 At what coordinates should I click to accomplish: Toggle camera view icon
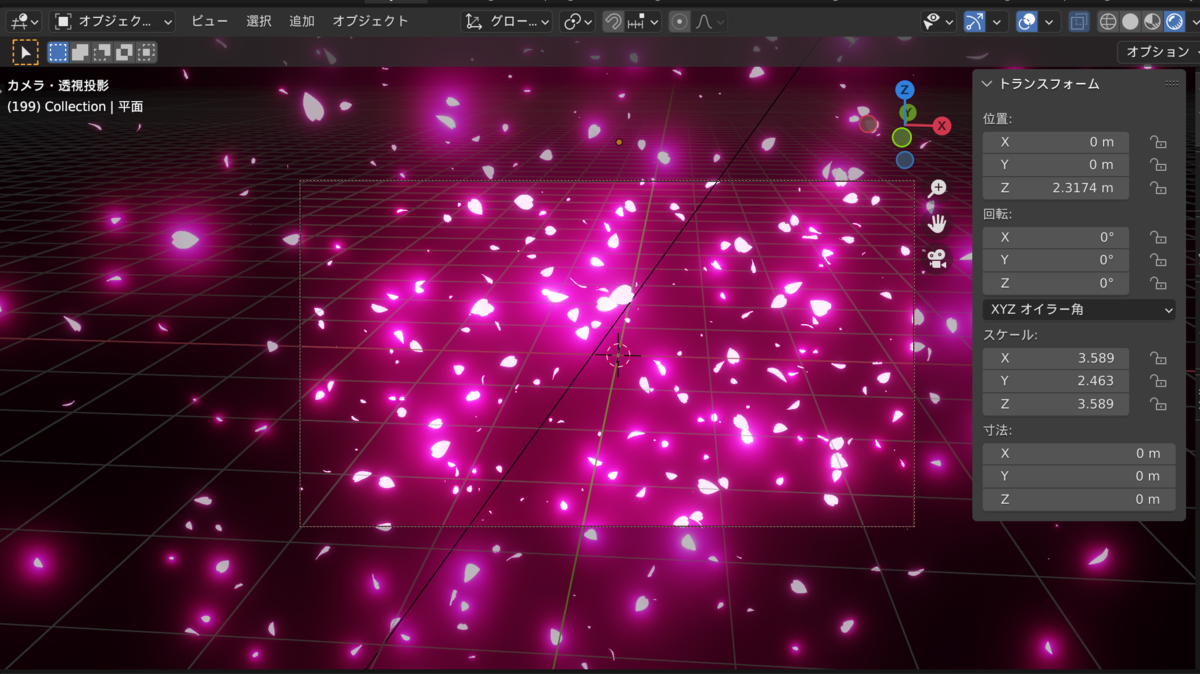tap(937, 259)
